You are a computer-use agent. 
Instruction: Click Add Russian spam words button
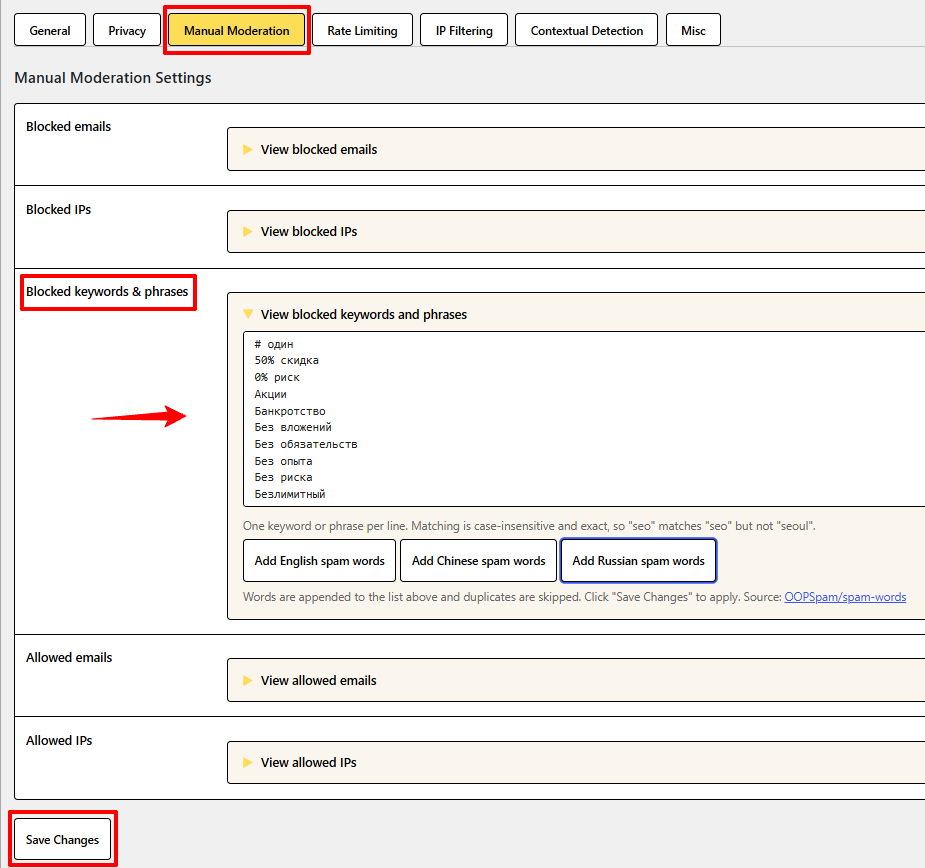pyautogui.click(x=638, y=561)
